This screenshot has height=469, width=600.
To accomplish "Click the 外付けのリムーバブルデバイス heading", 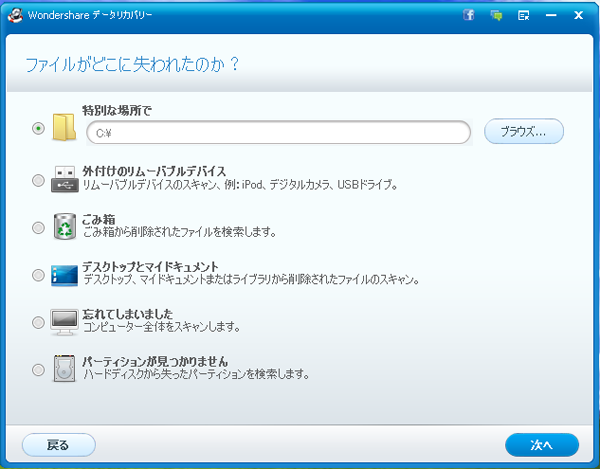I will coord(154,171).
